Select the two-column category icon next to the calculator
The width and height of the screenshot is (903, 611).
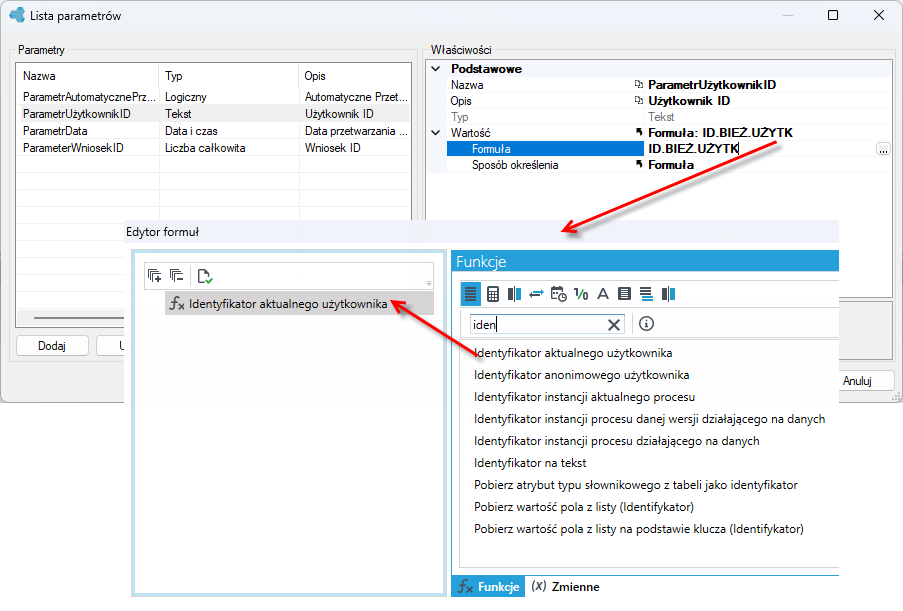click(x=514, y=294)
